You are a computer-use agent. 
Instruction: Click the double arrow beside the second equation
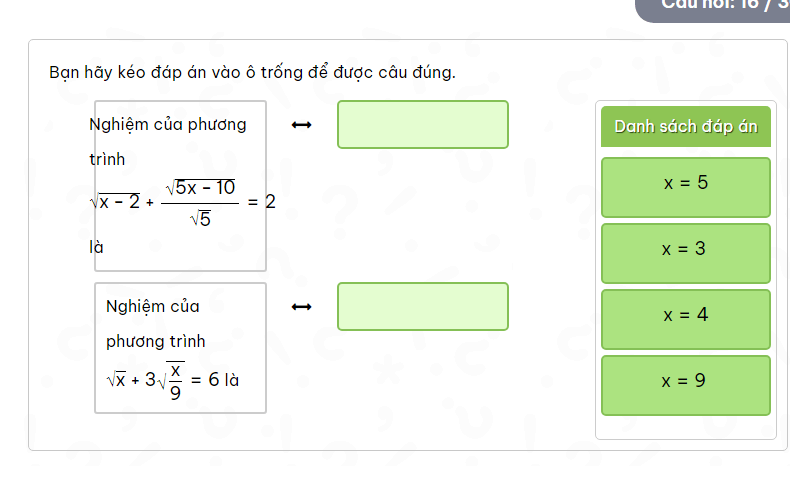301,306
